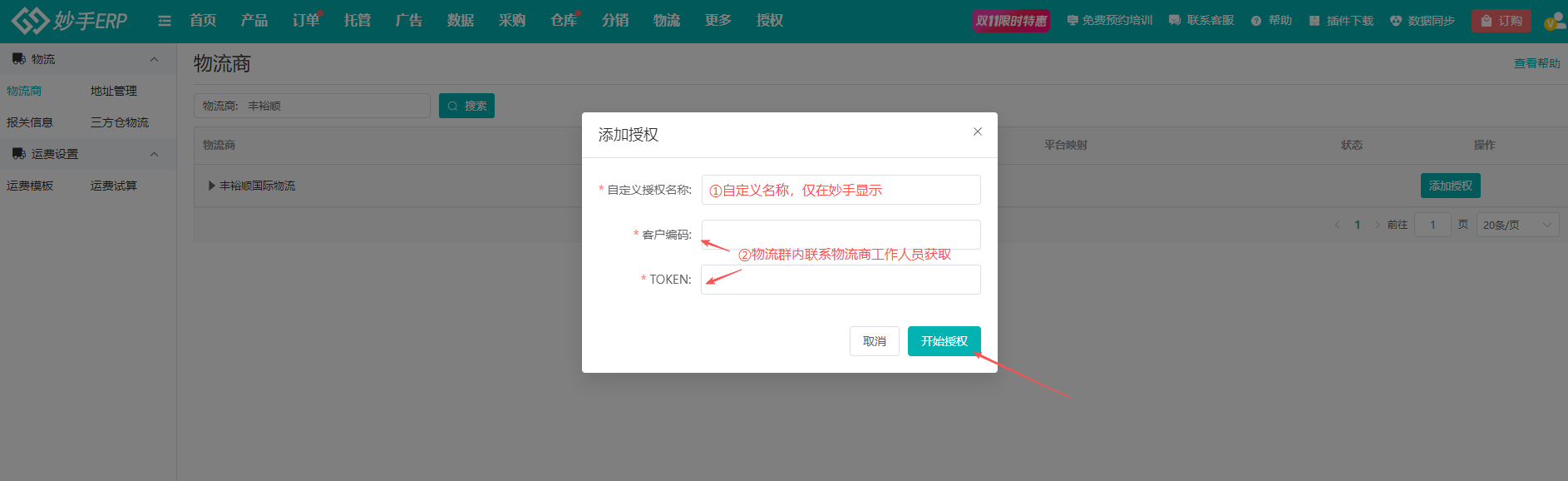Select page 1 in pagination

point(1358,225)
